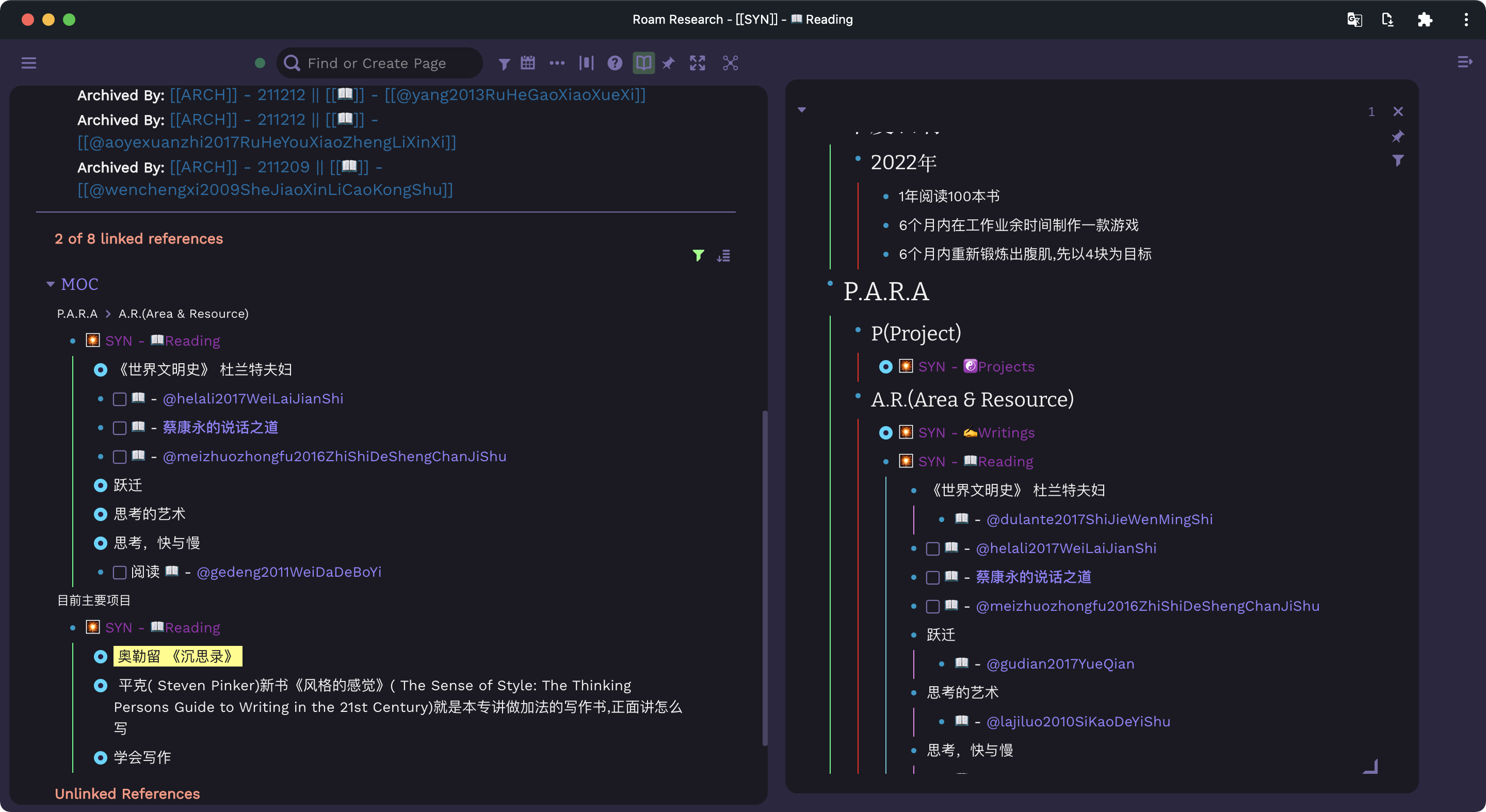Check the @meizhuozhongfu2016 box in sidebar
This screenshot has height=812, width=1486.
pos(933,606)
